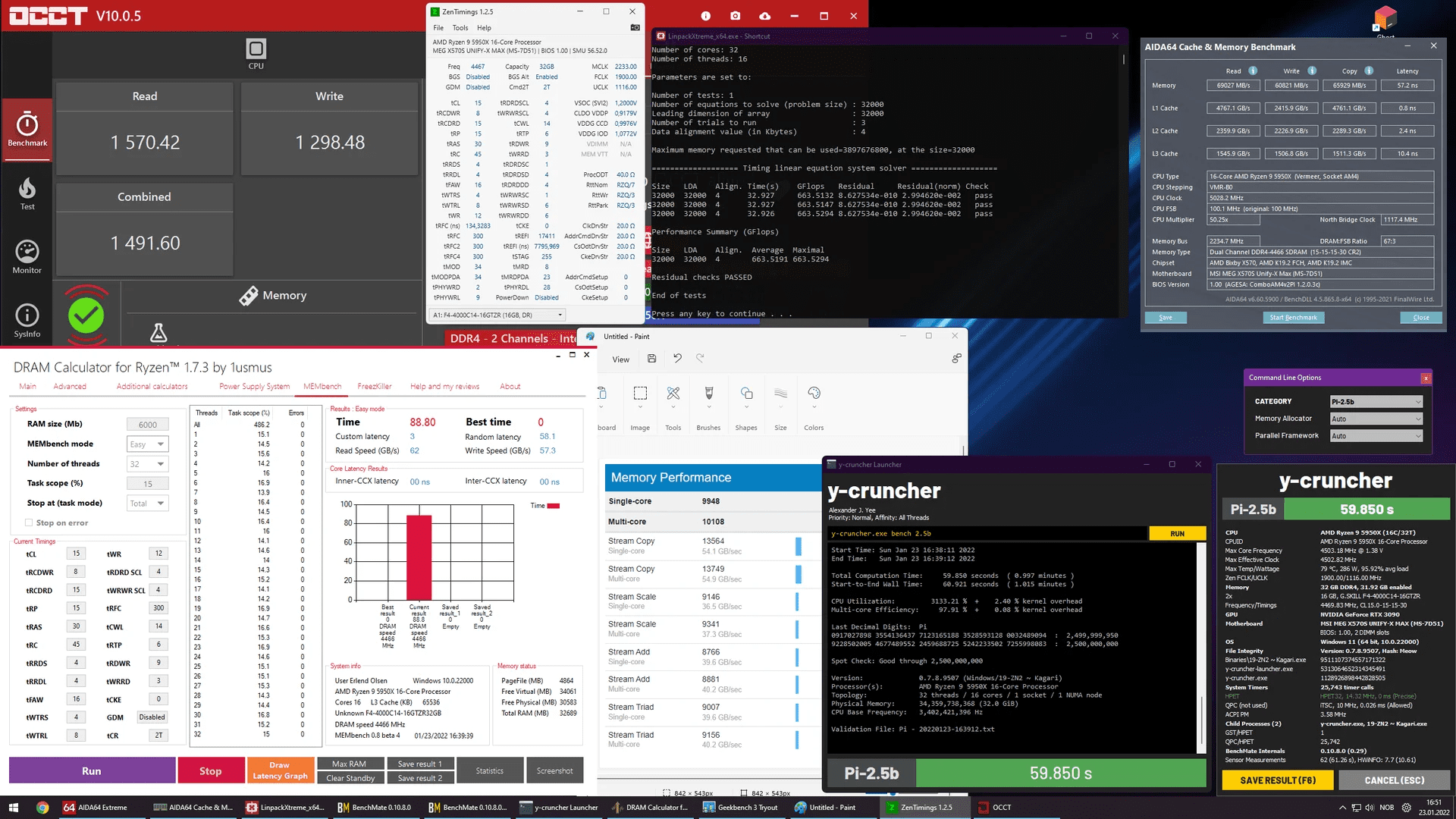Open the Windows Start menu
Screen dimensions: 1456x819
(x=13, y=808)
